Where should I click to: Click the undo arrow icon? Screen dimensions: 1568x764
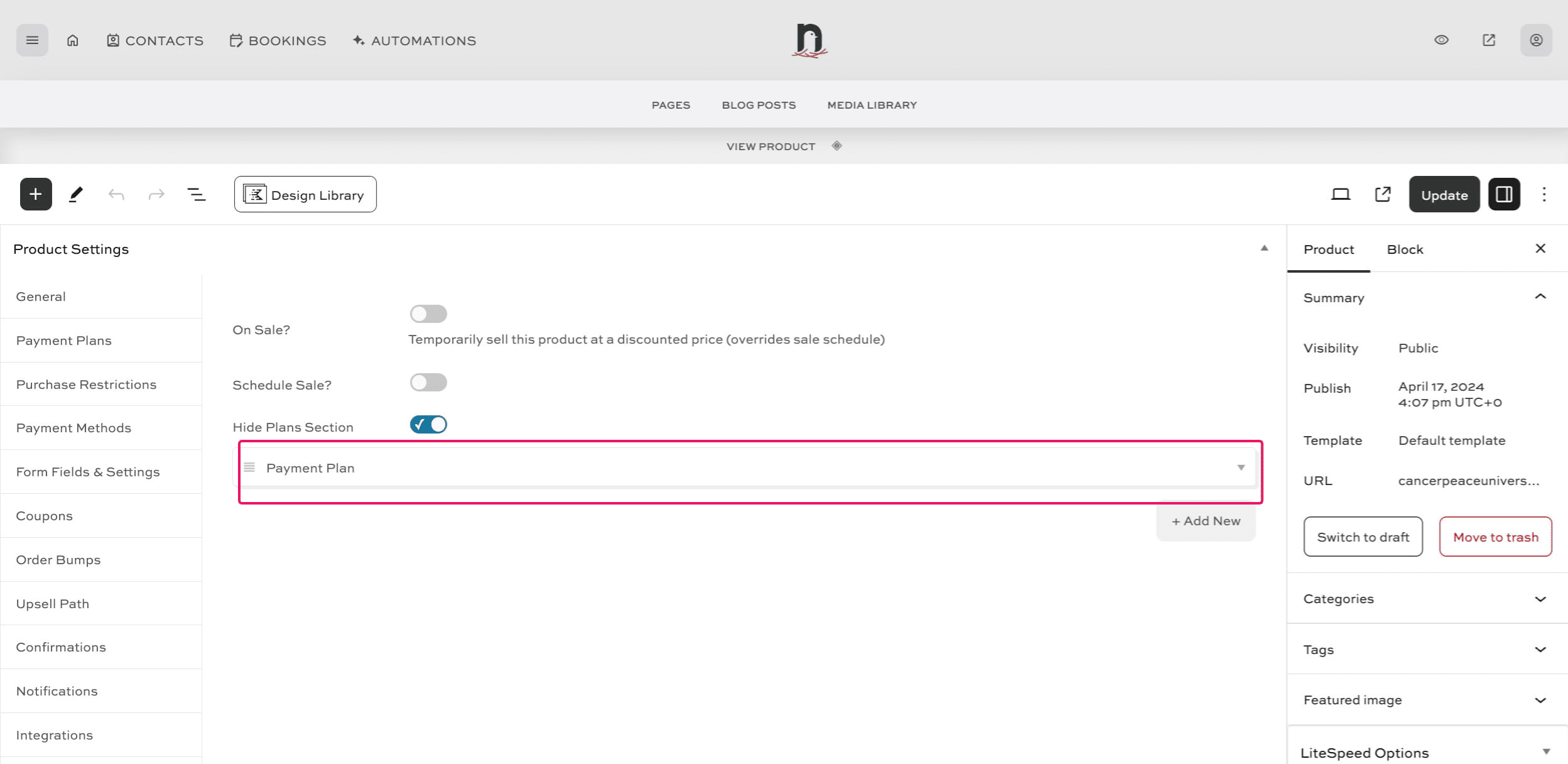click(116, 194)
